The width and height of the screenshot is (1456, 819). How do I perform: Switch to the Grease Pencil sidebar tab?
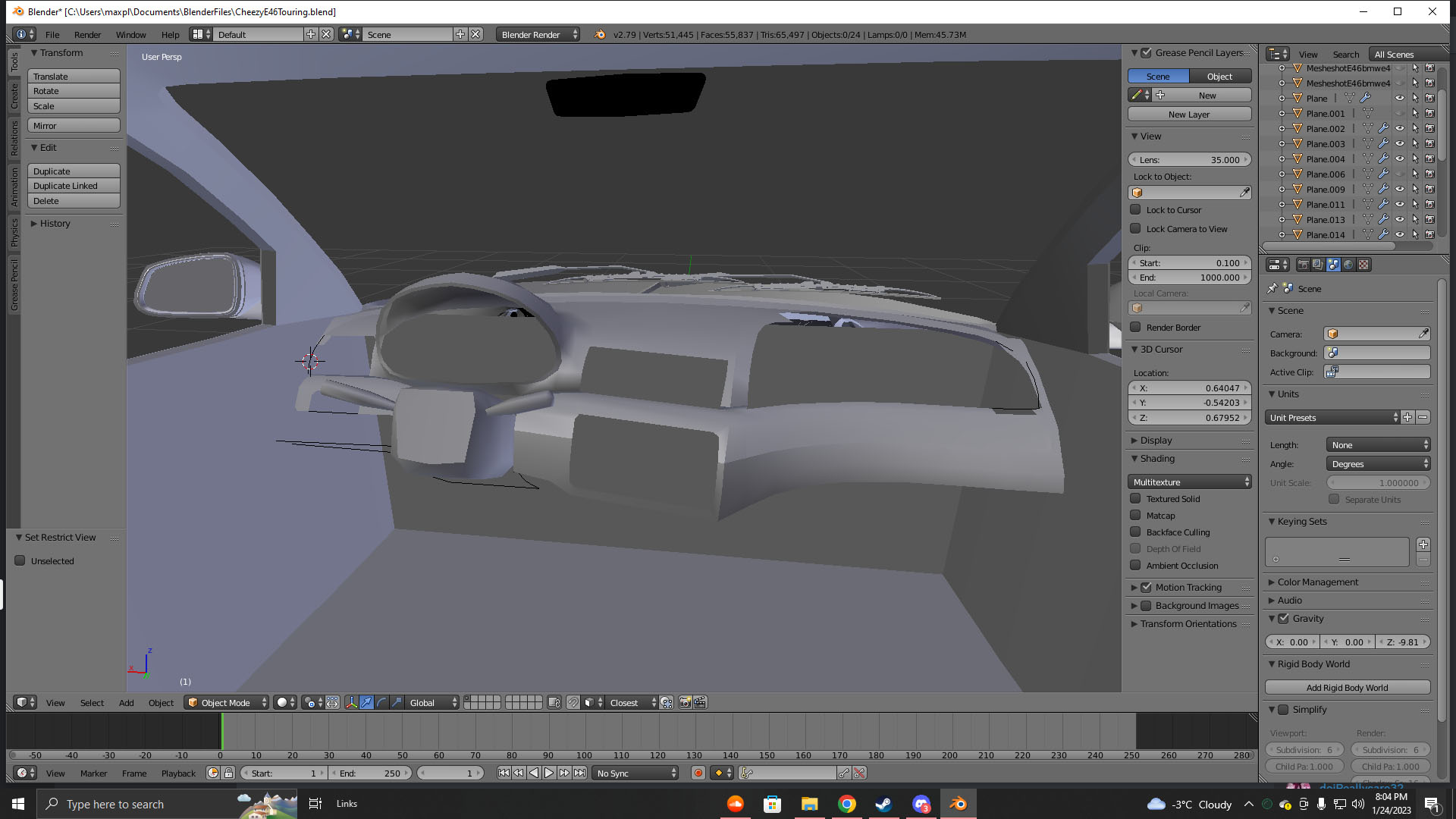[x=14, y=285]
